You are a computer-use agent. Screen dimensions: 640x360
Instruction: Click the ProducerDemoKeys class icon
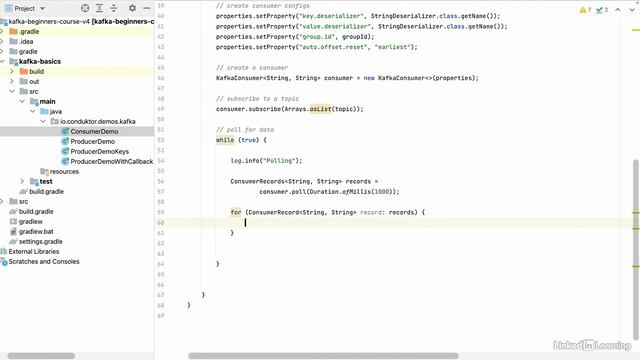65,151
